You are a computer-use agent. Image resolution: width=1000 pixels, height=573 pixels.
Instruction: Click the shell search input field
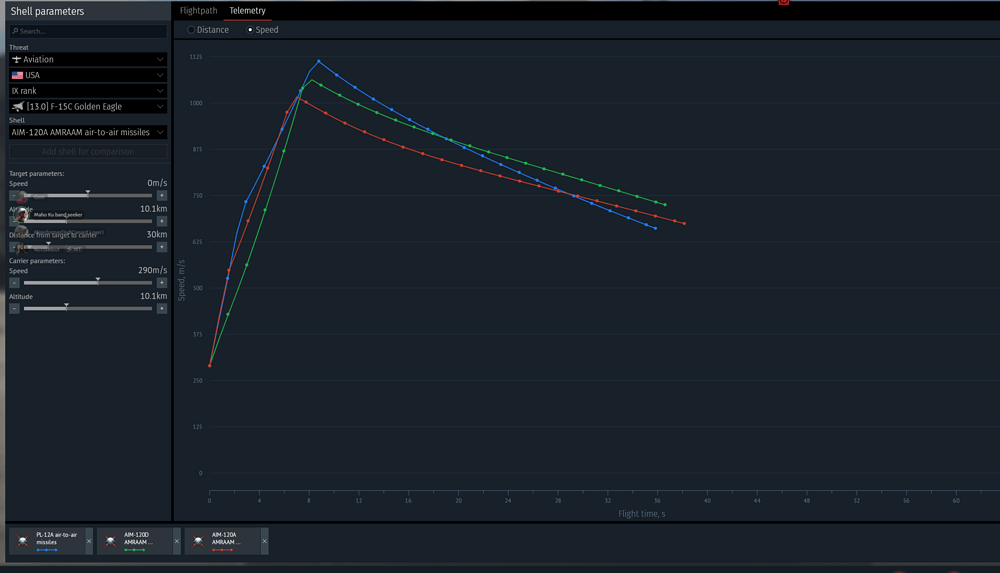pyautogui.click(x=88, y=31)
